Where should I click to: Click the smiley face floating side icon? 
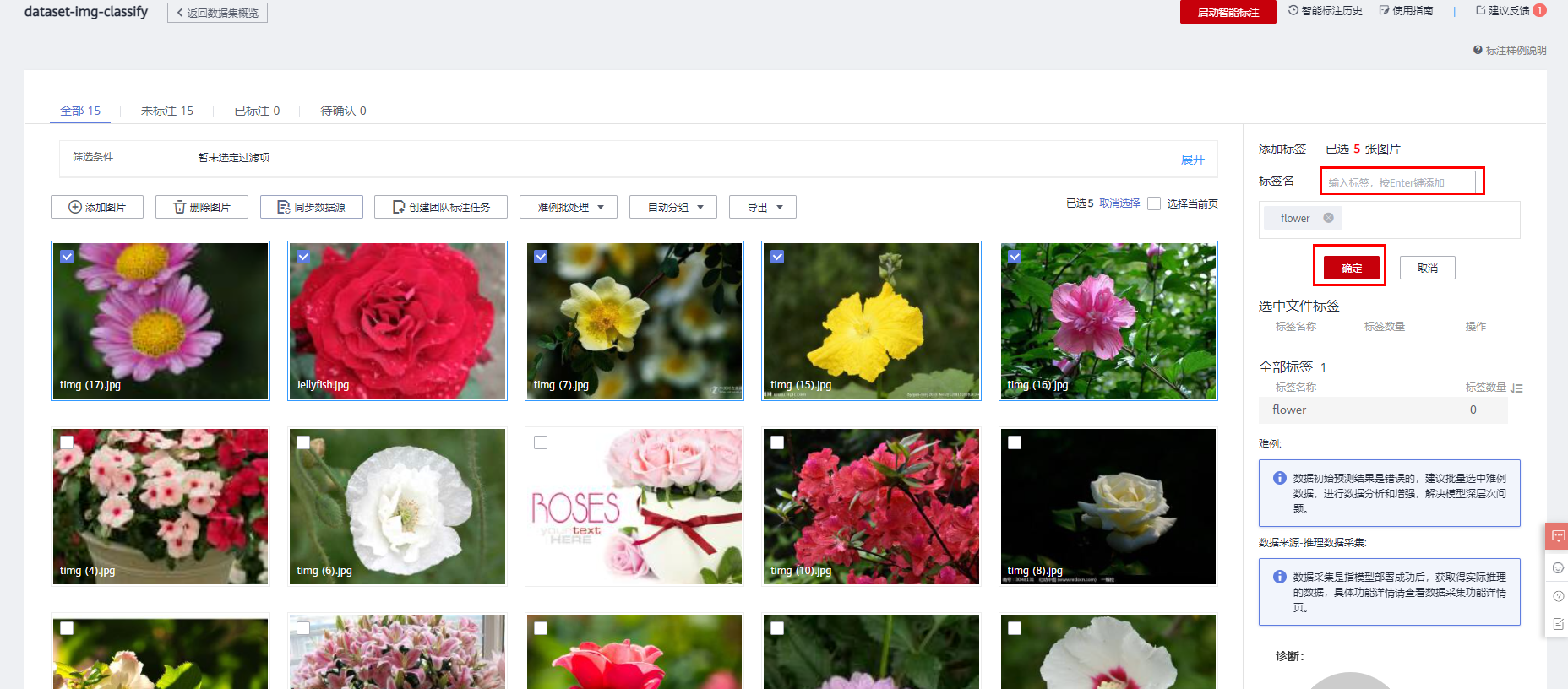pos(1558,567)
